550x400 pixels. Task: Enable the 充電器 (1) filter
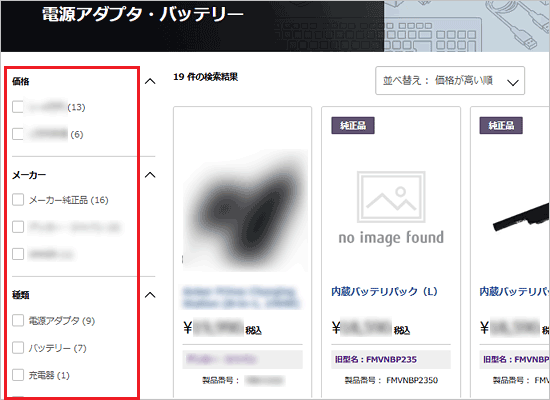pos(18,375)
